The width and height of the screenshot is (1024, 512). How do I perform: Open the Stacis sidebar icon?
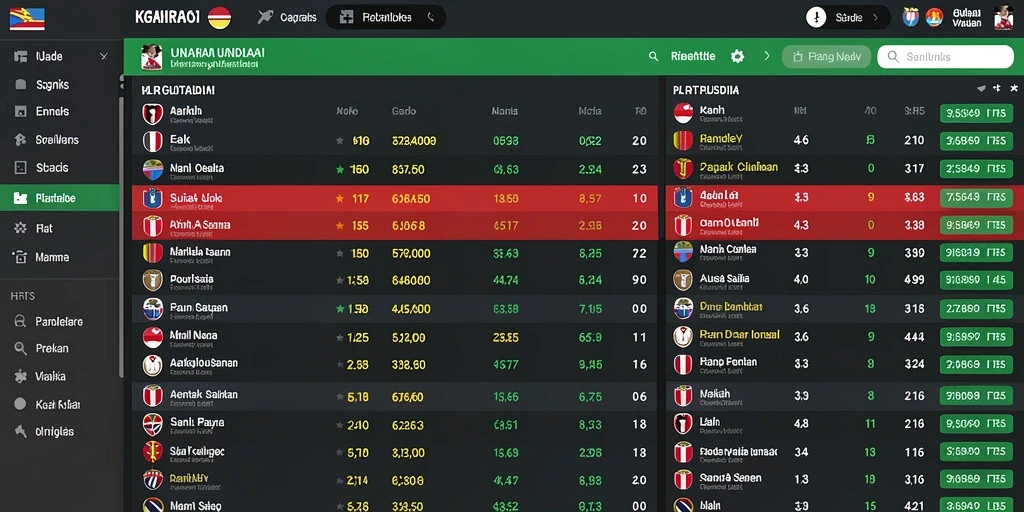coord(21,168)
